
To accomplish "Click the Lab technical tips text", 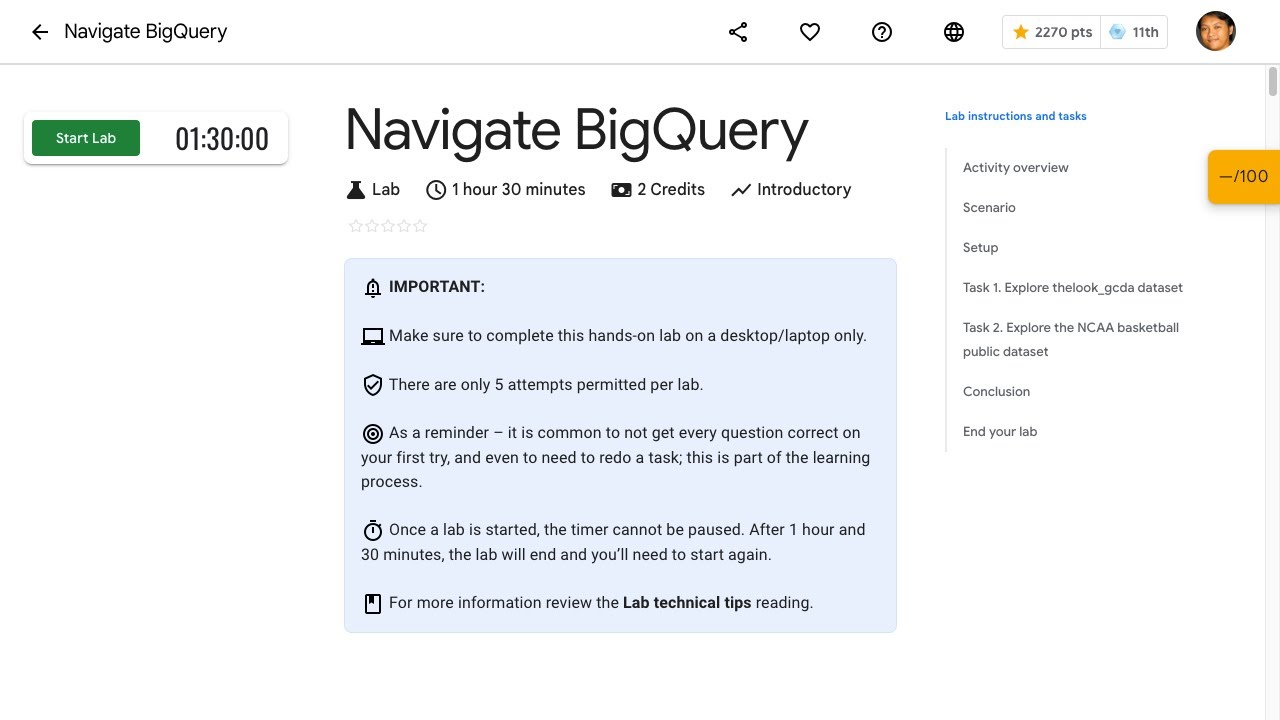I will coord(687,603).
